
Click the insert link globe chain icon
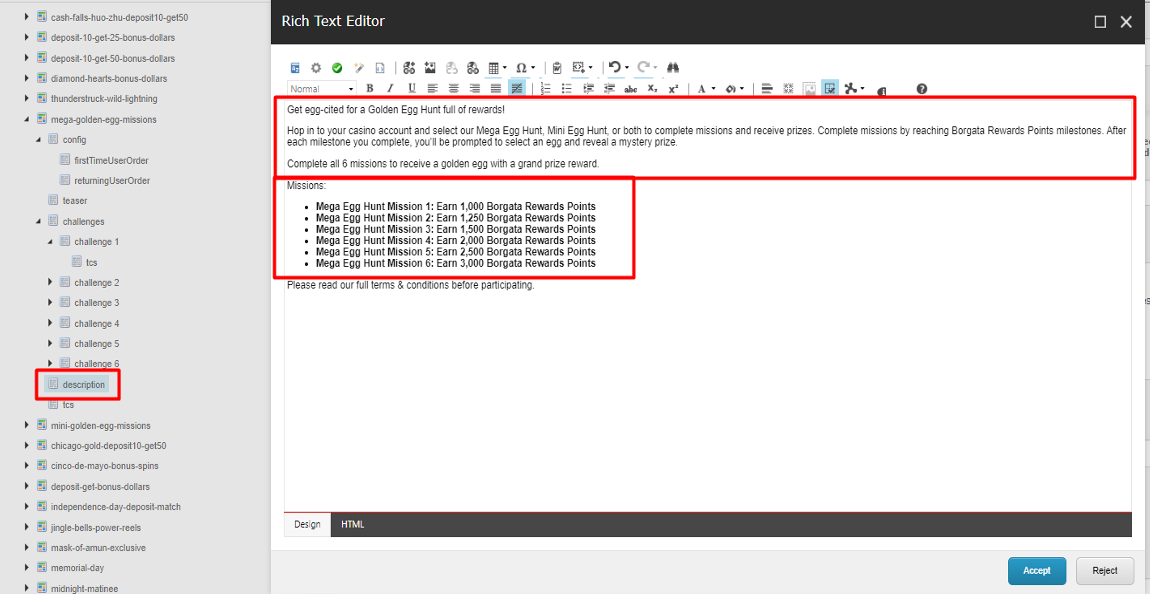(x=473, y=67)
